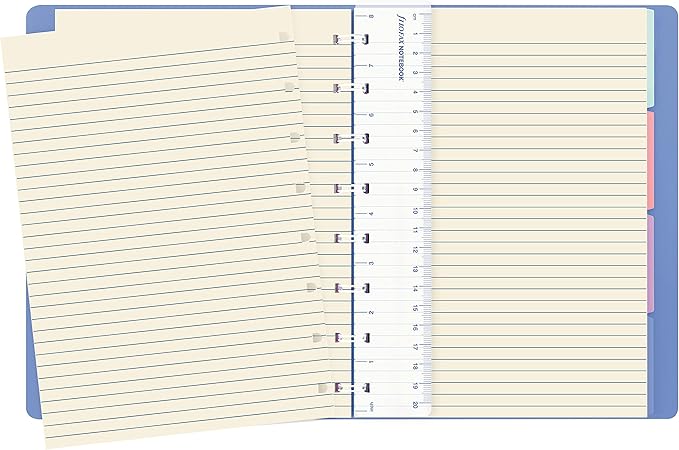Click the 5 on the ruler's inch scale
Viewport: 679px width, 450px height.
pos(371,165)
